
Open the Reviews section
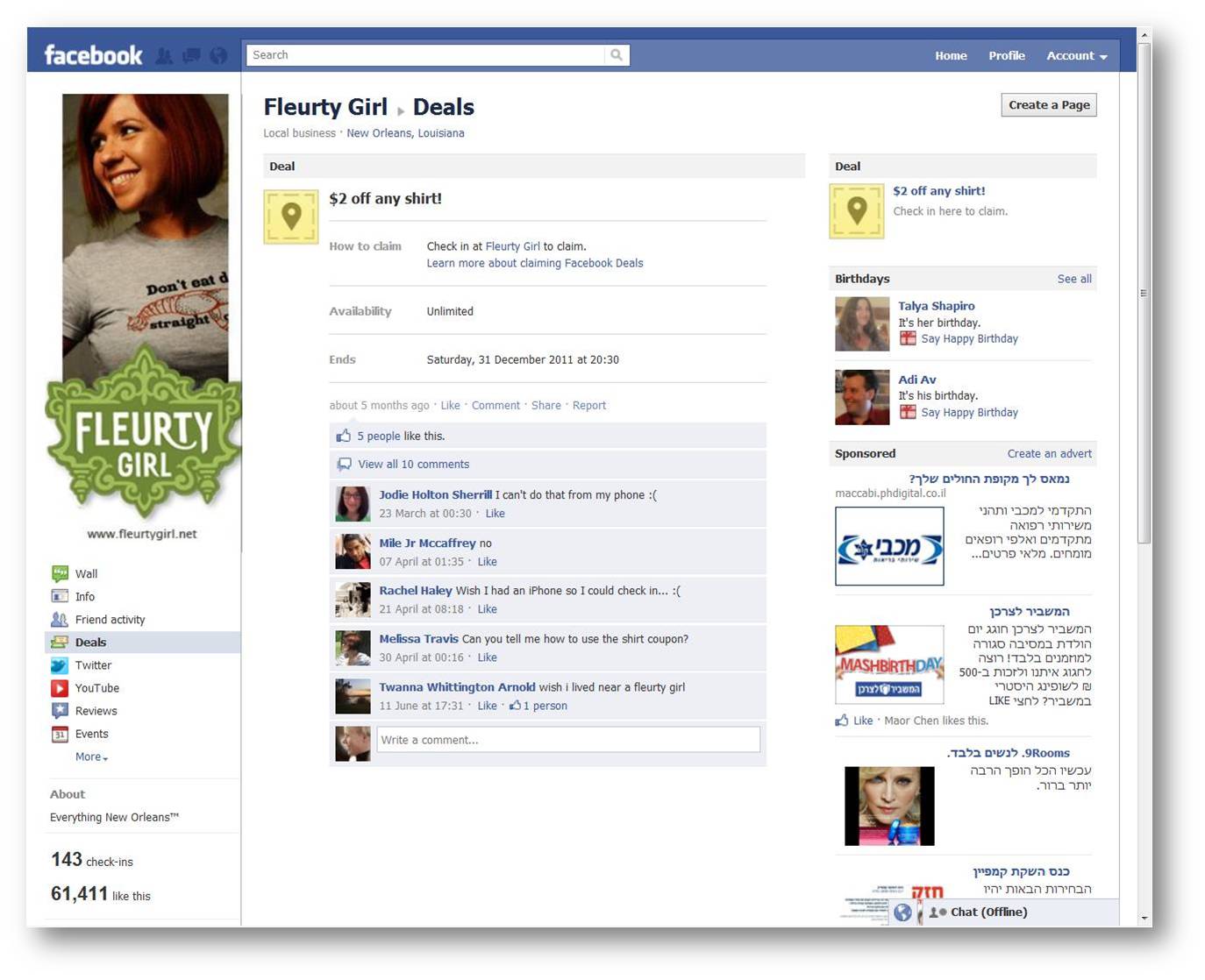coord(96,711)
